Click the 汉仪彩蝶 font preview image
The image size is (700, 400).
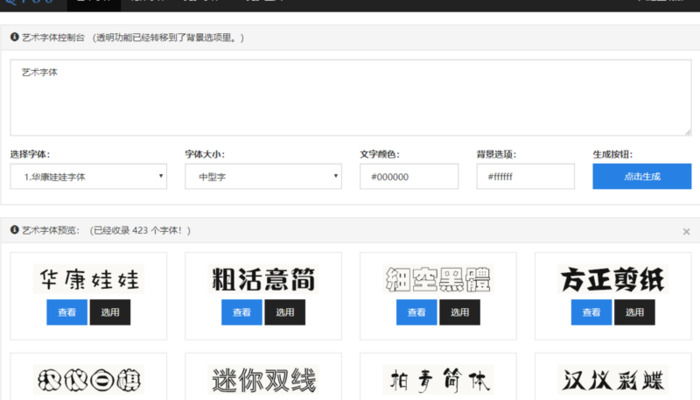(x=612, y=380)
